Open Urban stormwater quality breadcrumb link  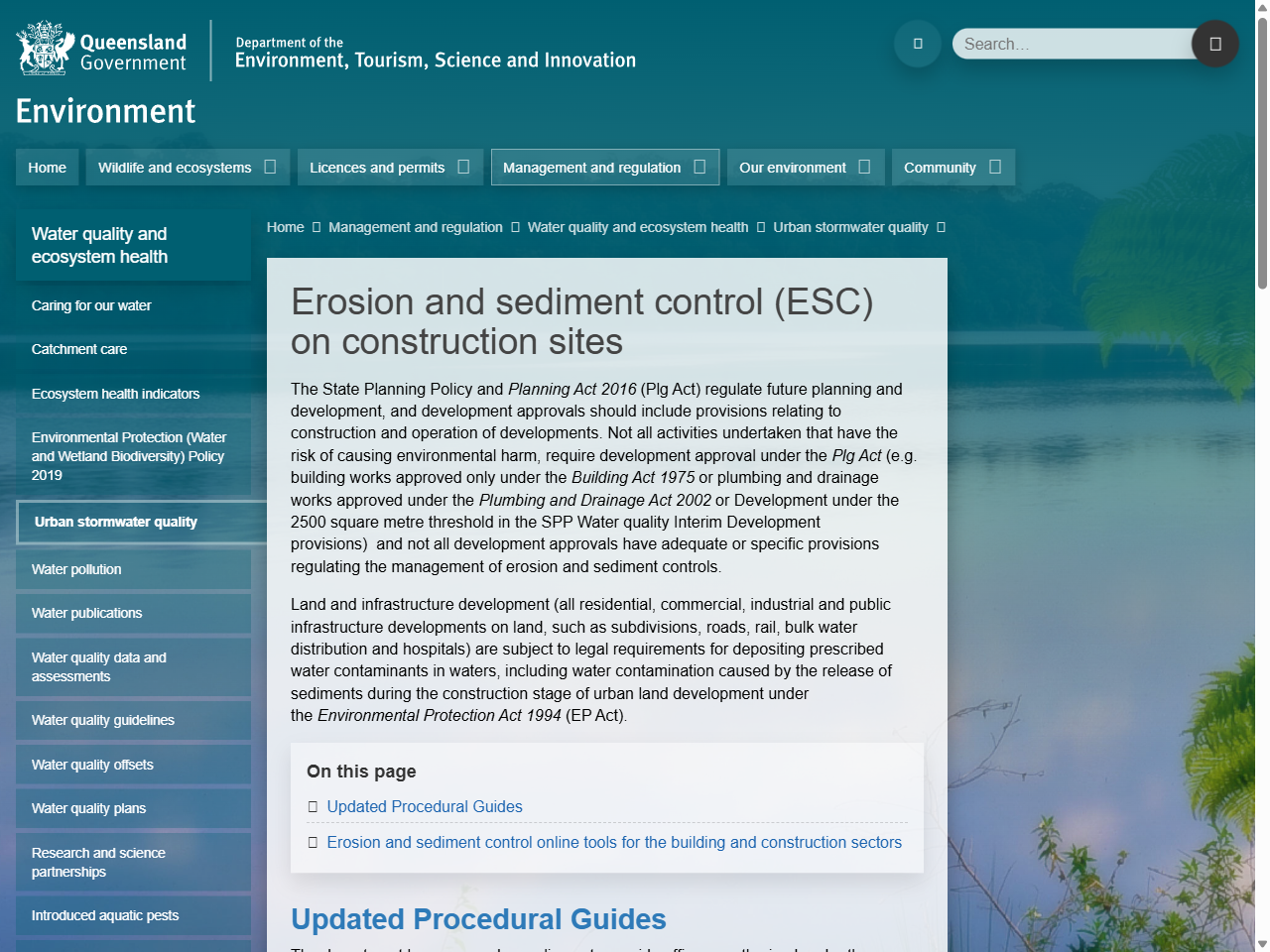[x=851, y=227]
